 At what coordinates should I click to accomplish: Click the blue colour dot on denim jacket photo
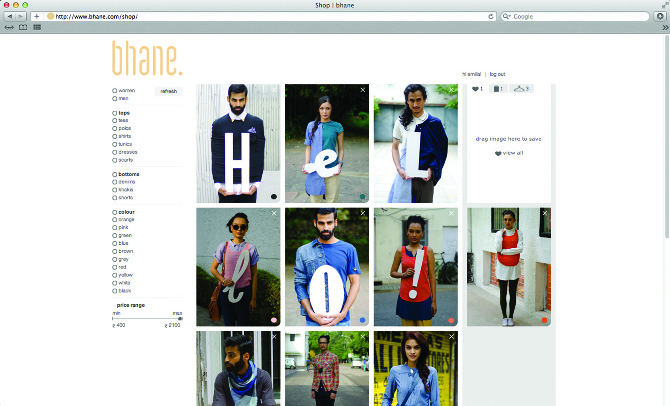click(363, 320)
